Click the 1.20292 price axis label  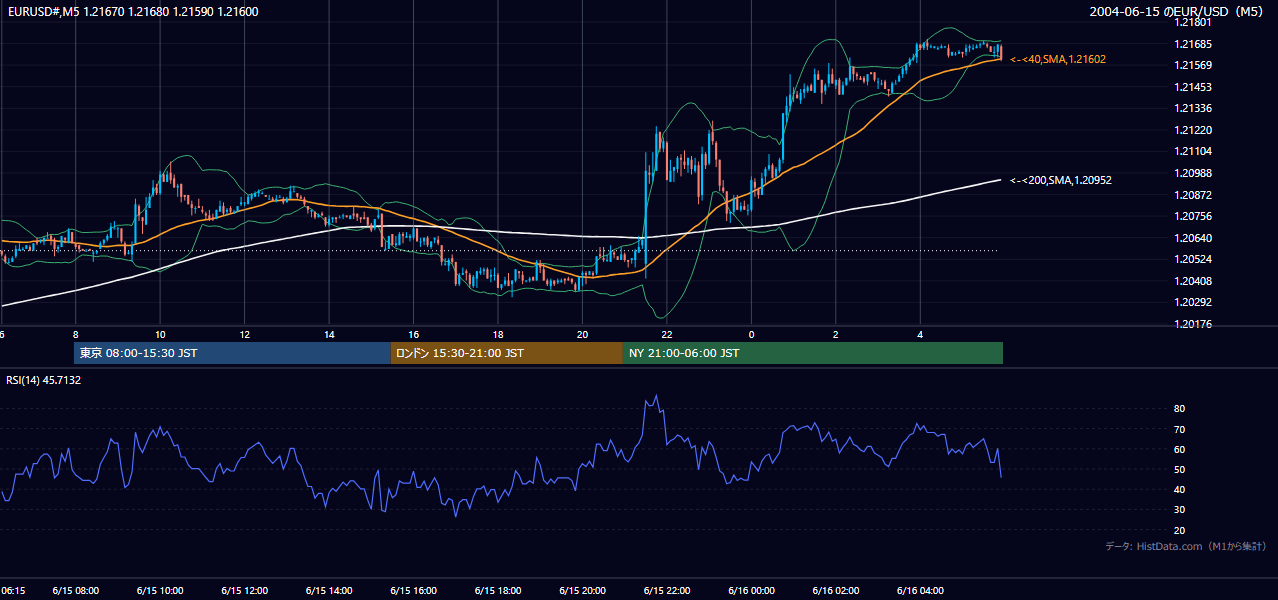pos(1191,302)
